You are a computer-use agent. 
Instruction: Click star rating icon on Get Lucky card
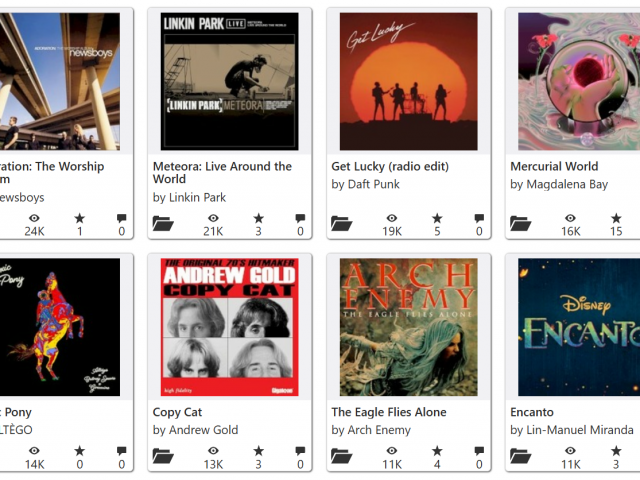pyautogui.click(x=437, y=218)
